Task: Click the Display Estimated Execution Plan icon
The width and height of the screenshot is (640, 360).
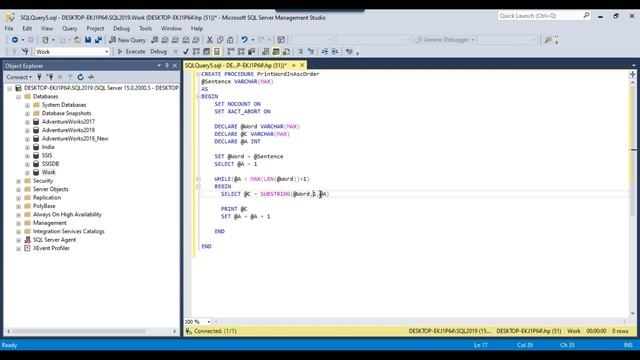Action: (x=196, y=51)
